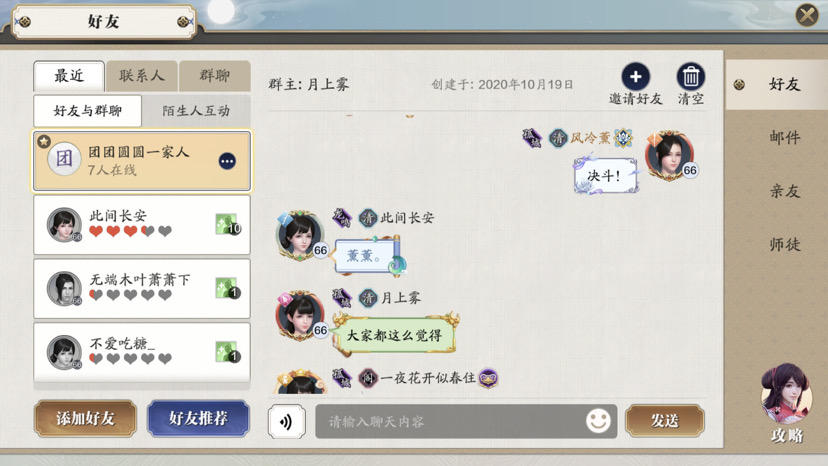Viewport: 828px width, 466px height.
Task: Click 风冷薰's avatar in the chat
Action: pyautogui.click(x=671, y=155)
